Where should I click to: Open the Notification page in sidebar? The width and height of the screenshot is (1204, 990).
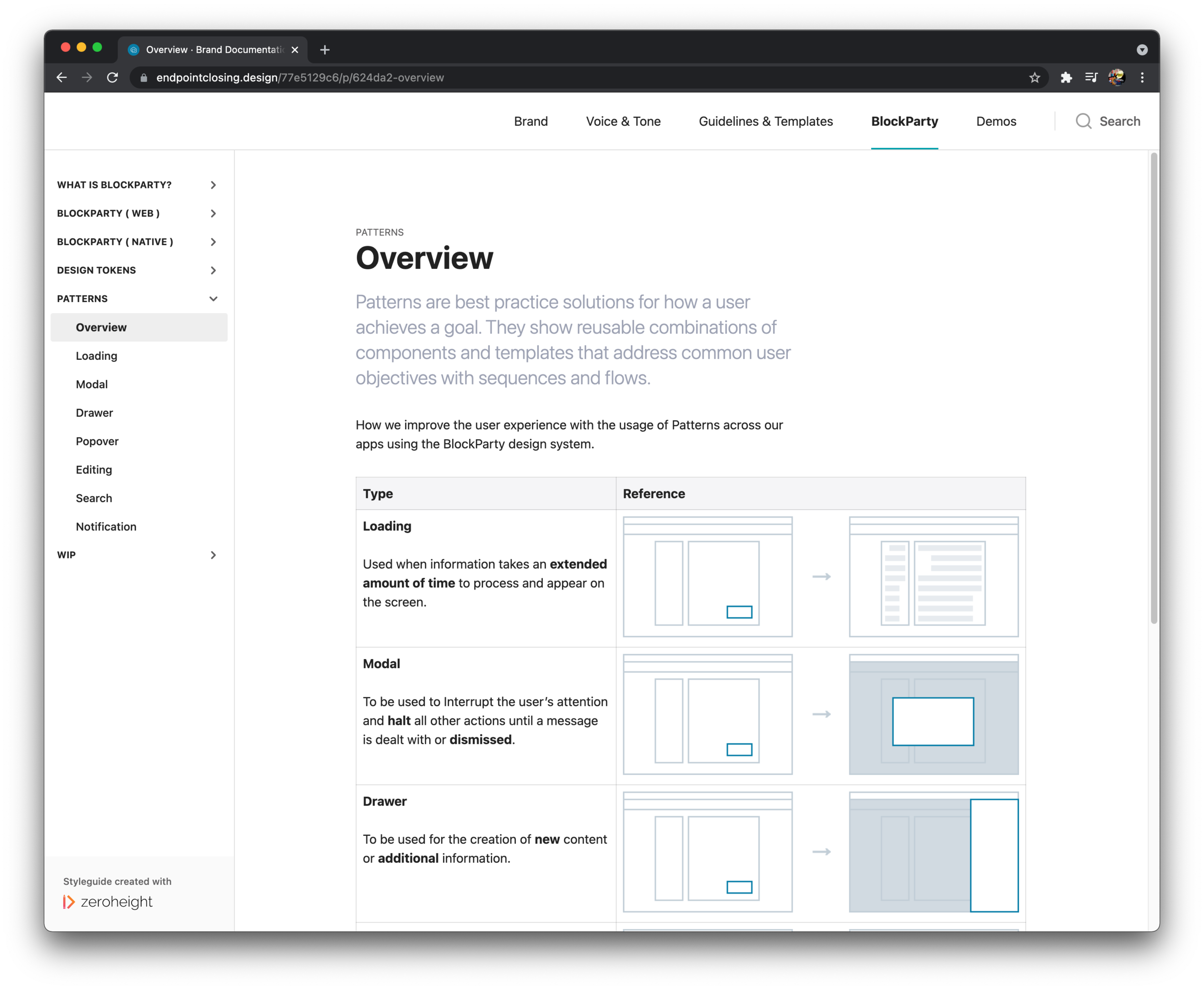[106, 527]
